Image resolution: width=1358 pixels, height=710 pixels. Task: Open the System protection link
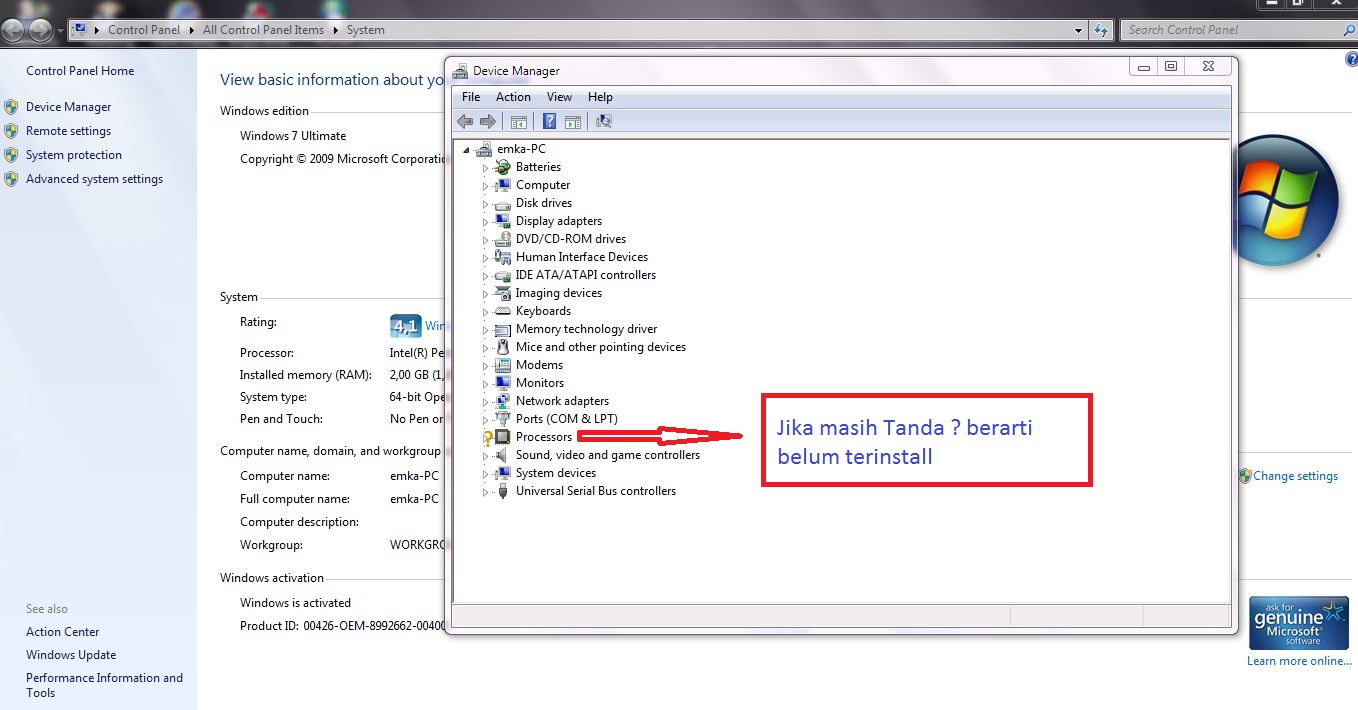[74, 155]
